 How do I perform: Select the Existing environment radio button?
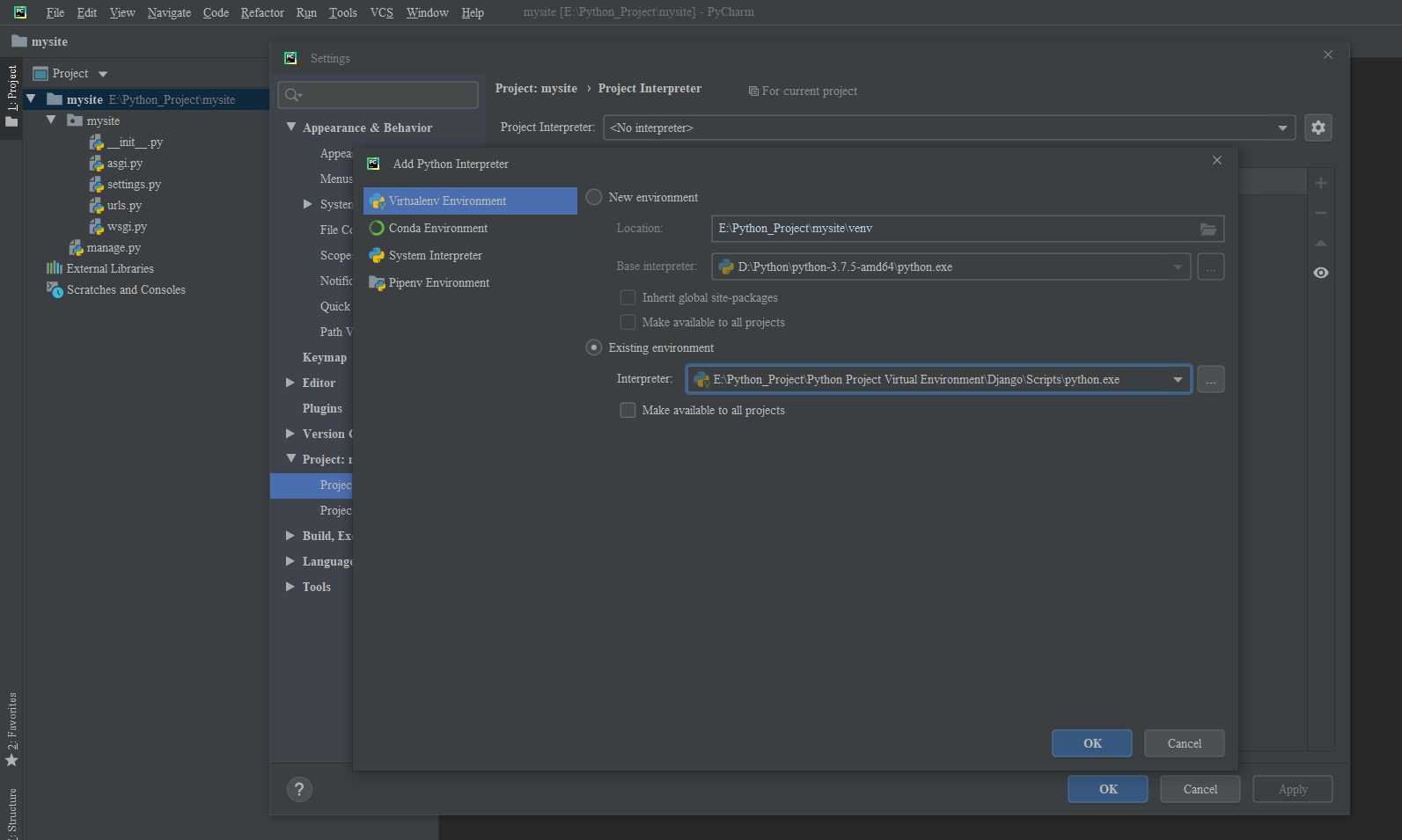pyautogui.click(x=594, y=347)
